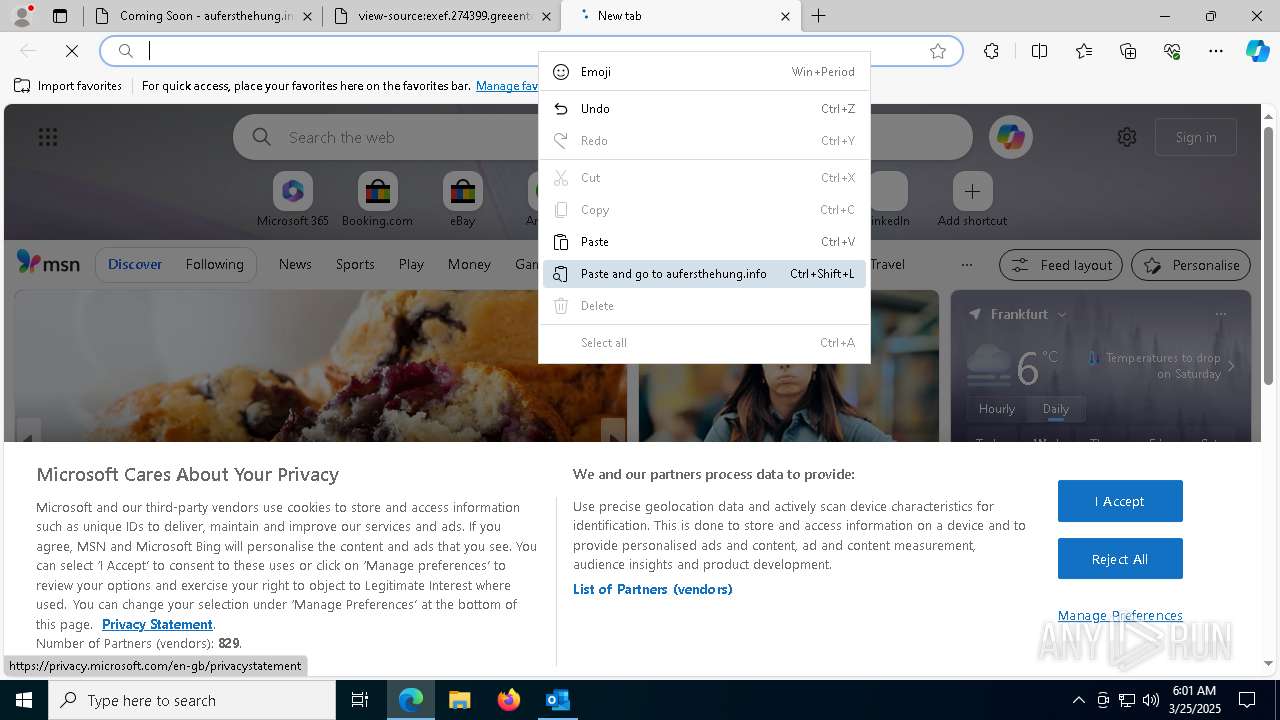The image size is (1280, 720).
Task: Open the Personalise button
Action: coord(1191,265)
